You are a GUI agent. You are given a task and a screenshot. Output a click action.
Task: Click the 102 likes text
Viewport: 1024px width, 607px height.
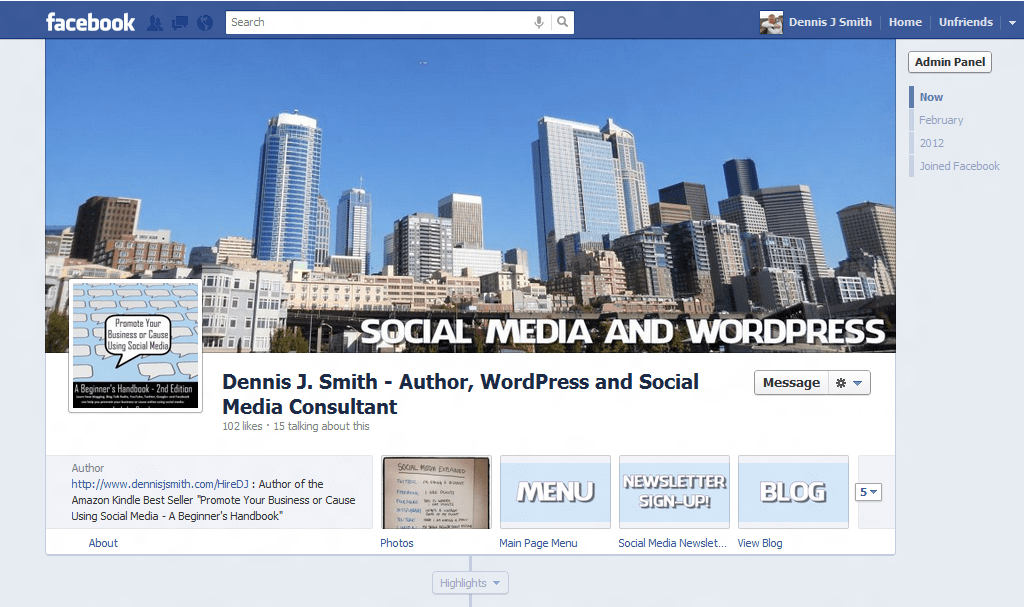point(242,426)
